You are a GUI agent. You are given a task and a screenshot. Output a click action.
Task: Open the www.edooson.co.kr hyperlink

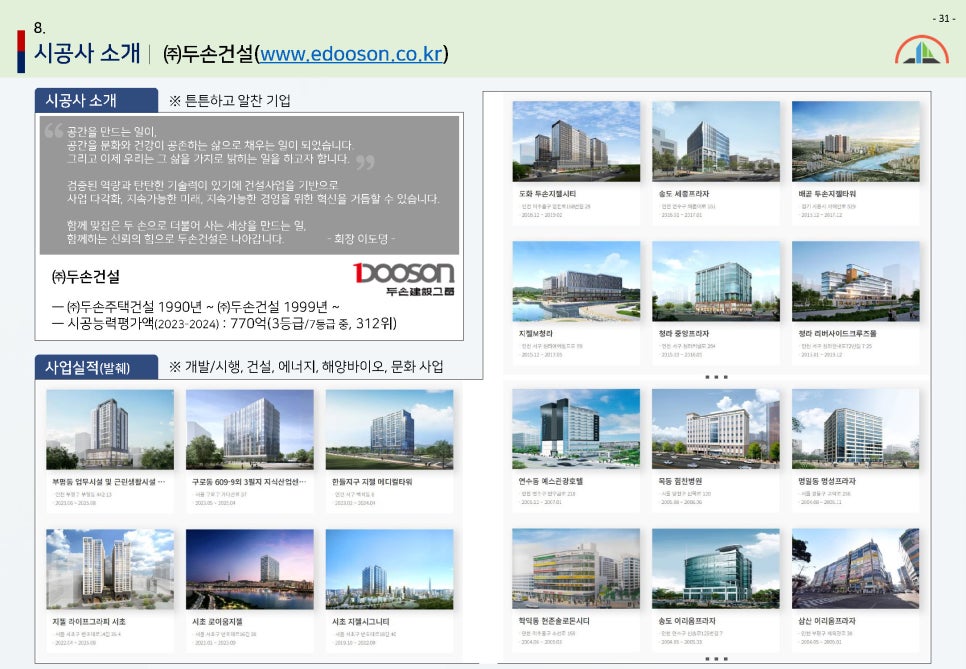[351, 54]
